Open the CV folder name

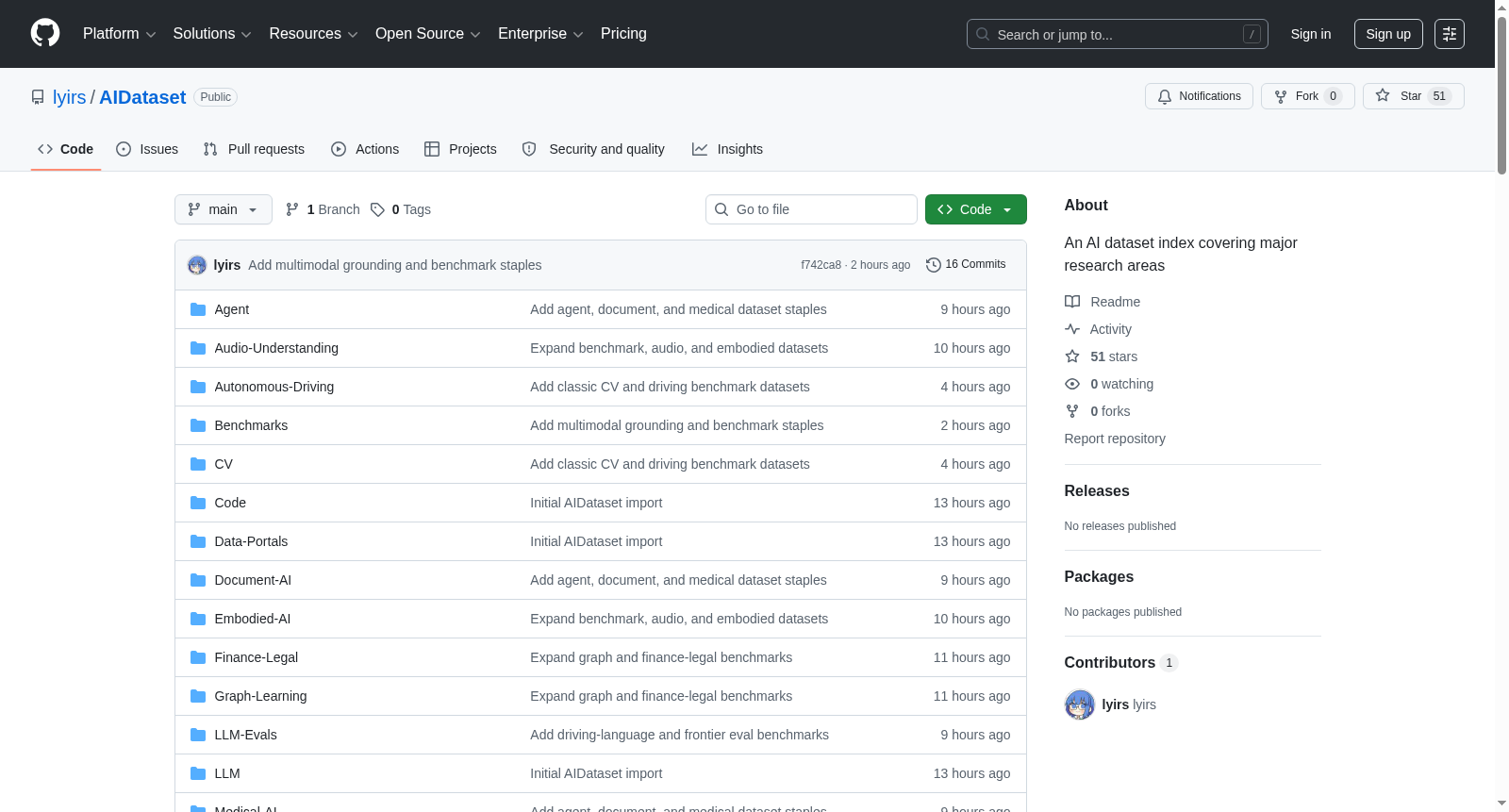tap(224, 464)
